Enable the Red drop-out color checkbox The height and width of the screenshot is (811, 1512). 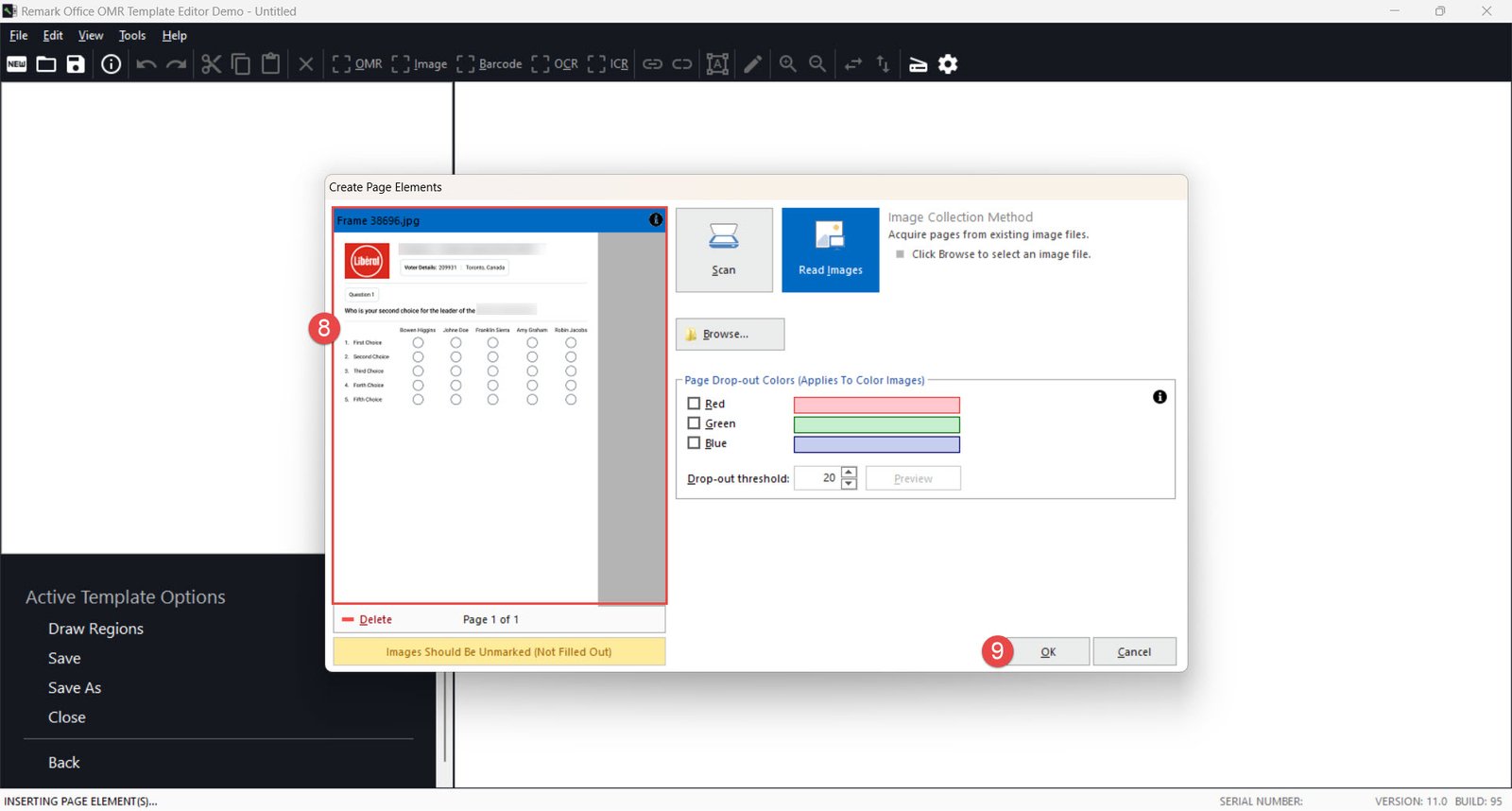click(694, 404)
